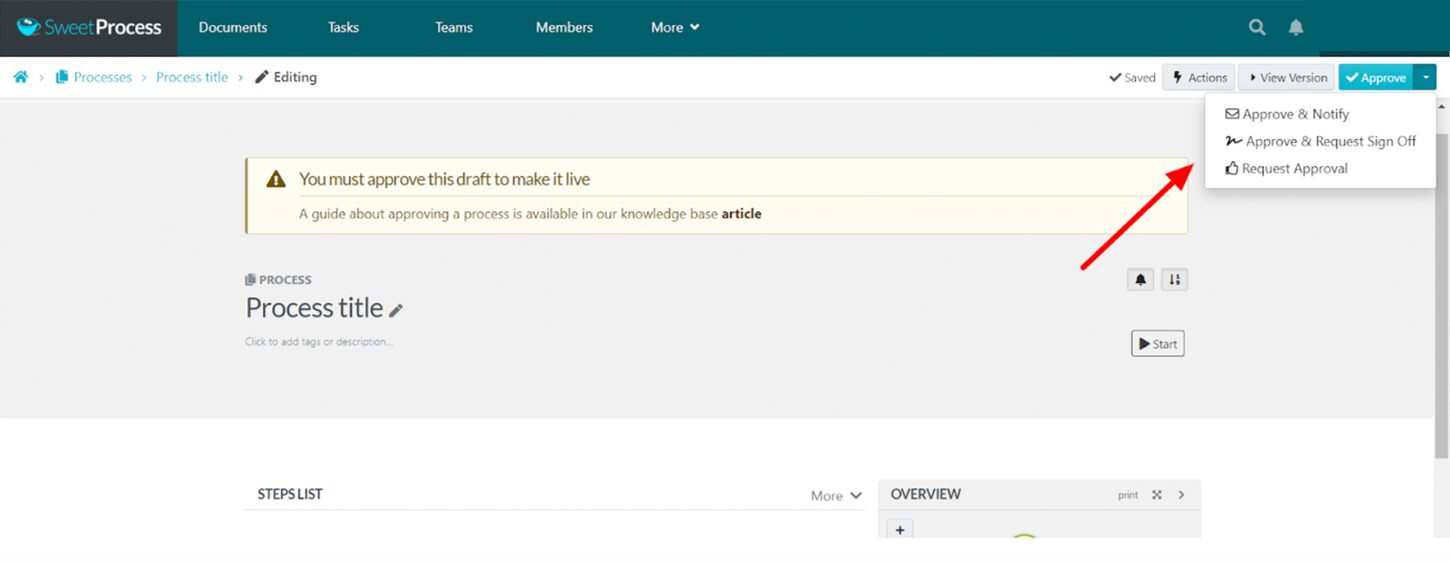Open the Documents menu
This screenshot has height=564, width=1450.
click(233, 28)
